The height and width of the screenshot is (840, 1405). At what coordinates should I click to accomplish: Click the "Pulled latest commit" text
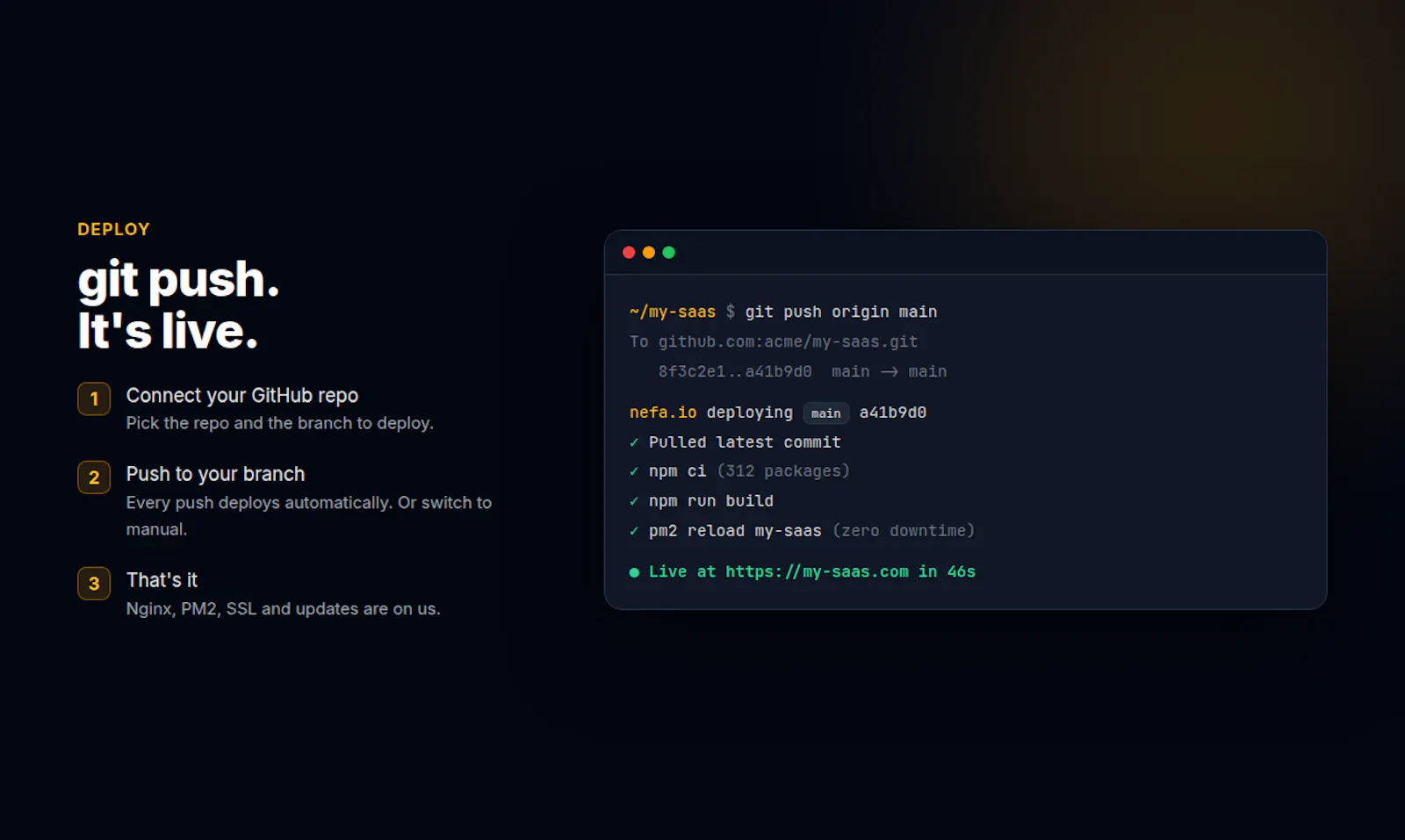tap(745, 442)
